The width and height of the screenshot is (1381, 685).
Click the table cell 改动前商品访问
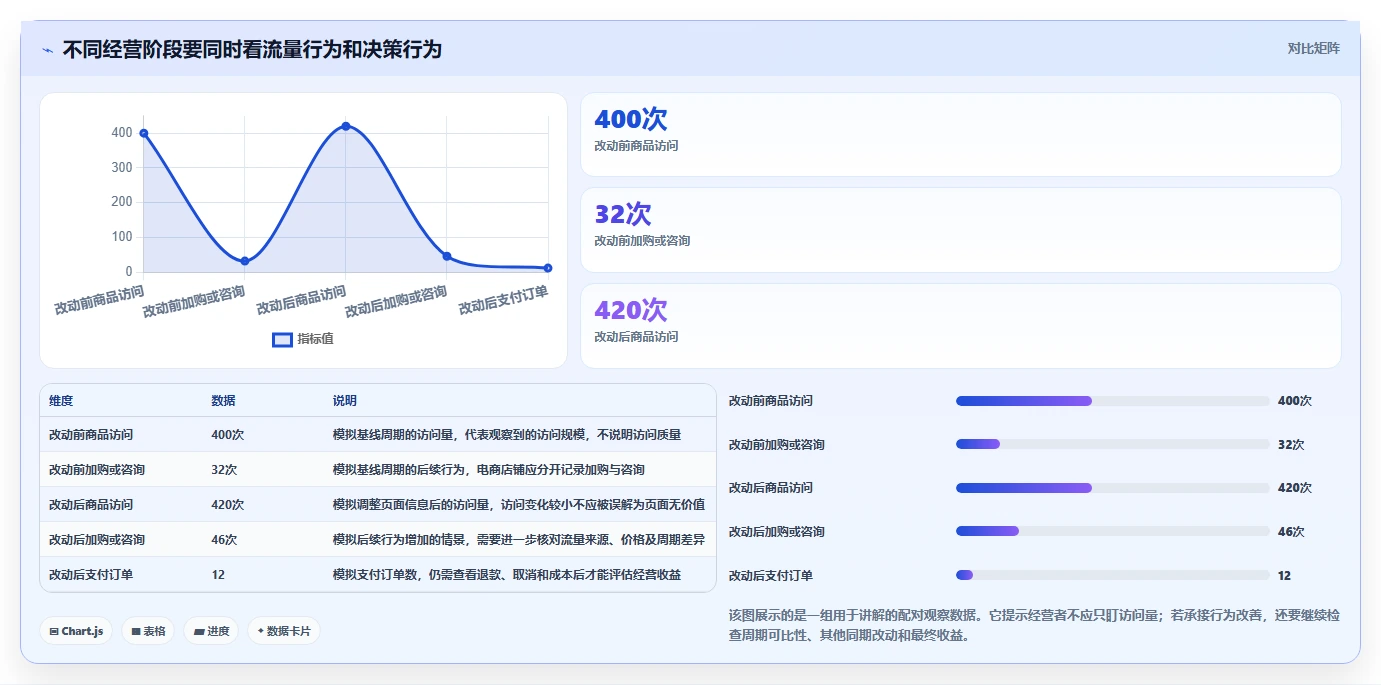pos(91,435)
